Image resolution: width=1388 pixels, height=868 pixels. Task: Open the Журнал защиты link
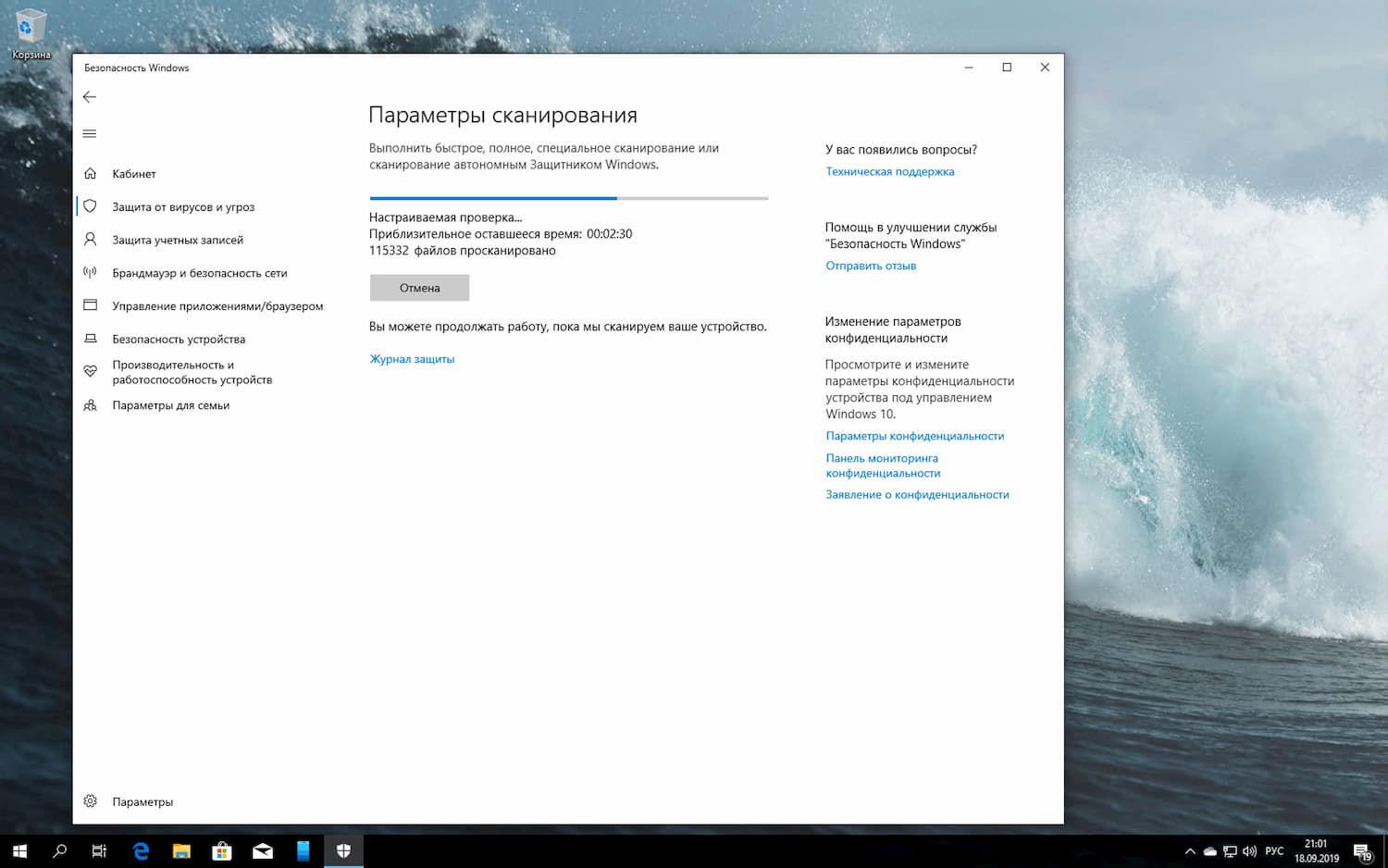(412, 359)
